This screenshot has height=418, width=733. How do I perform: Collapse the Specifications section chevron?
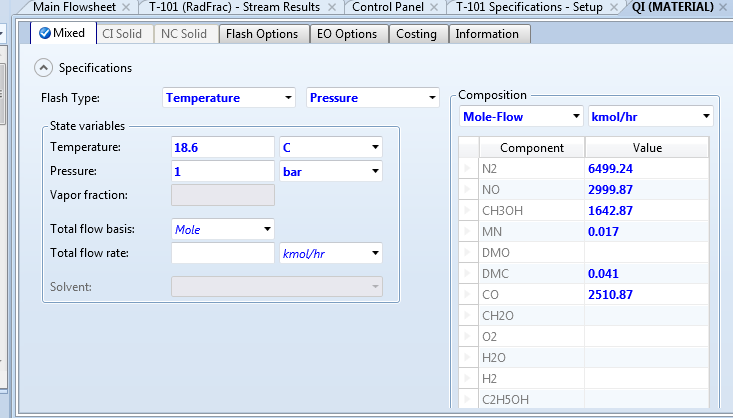pyautogui.click(x=43, y=68)
